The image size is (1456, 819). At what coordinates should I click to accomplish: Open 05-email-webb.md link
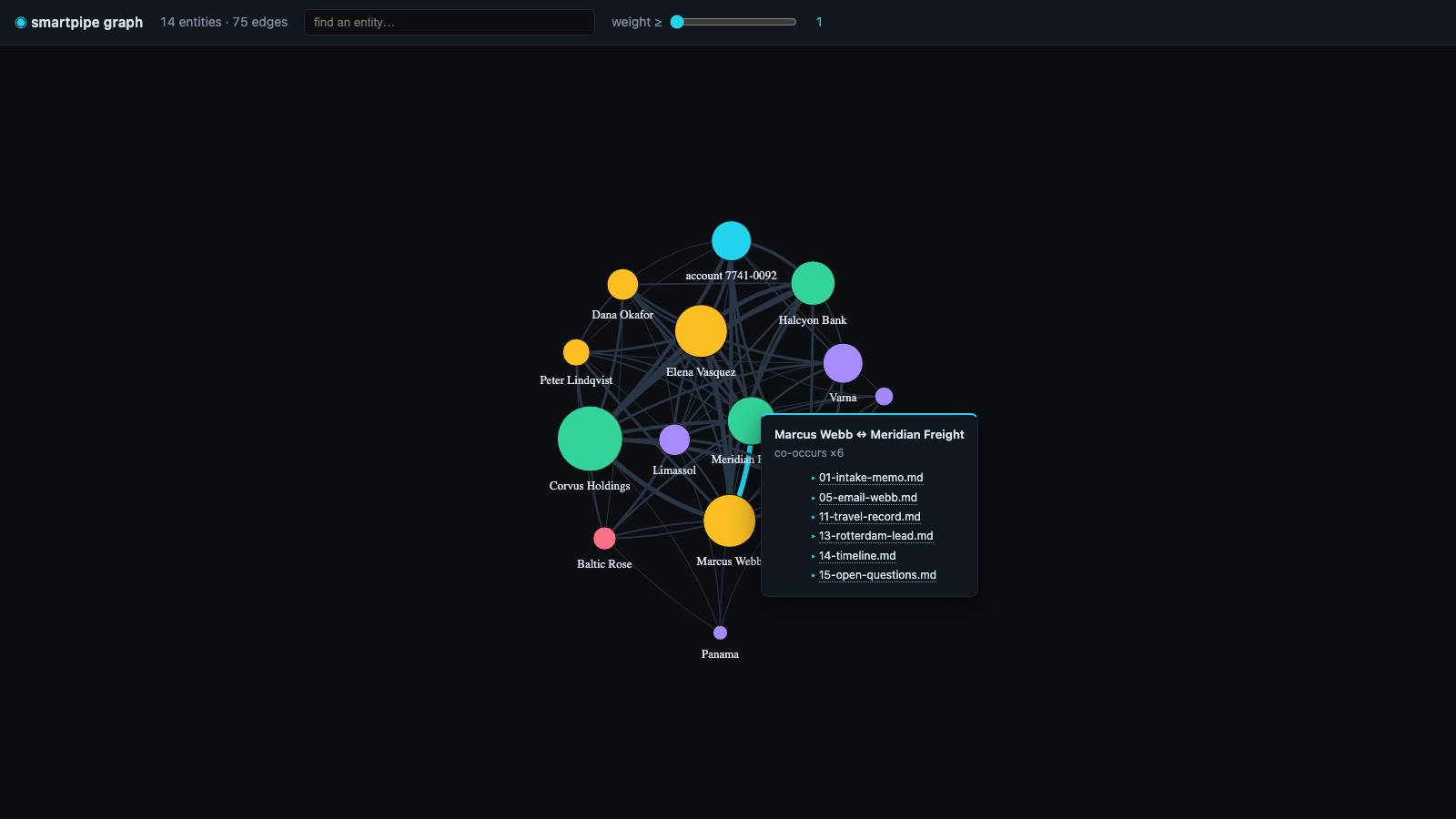point(868,498)
